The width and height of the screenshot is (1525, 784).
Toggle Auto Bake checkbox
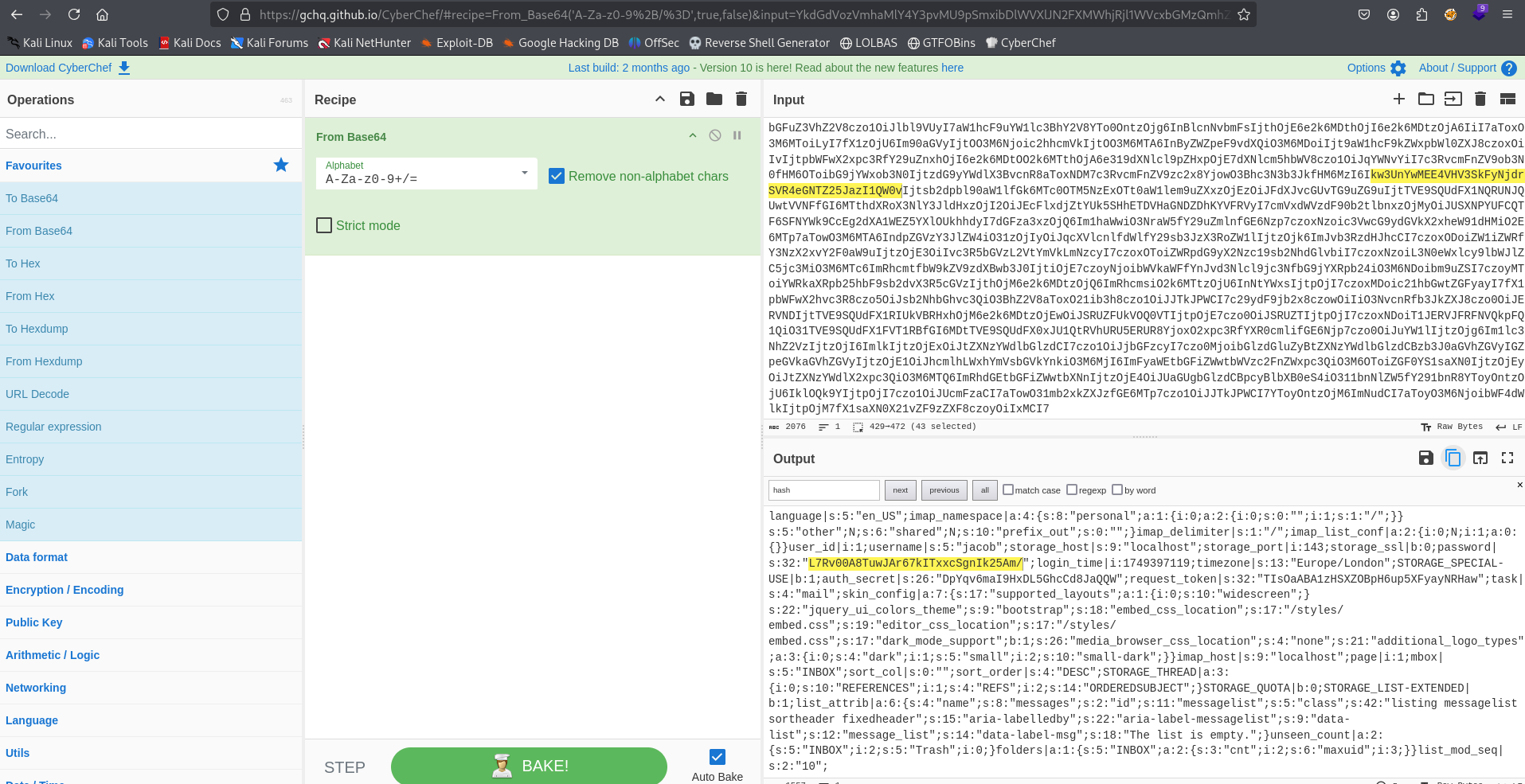click(717, 757)
